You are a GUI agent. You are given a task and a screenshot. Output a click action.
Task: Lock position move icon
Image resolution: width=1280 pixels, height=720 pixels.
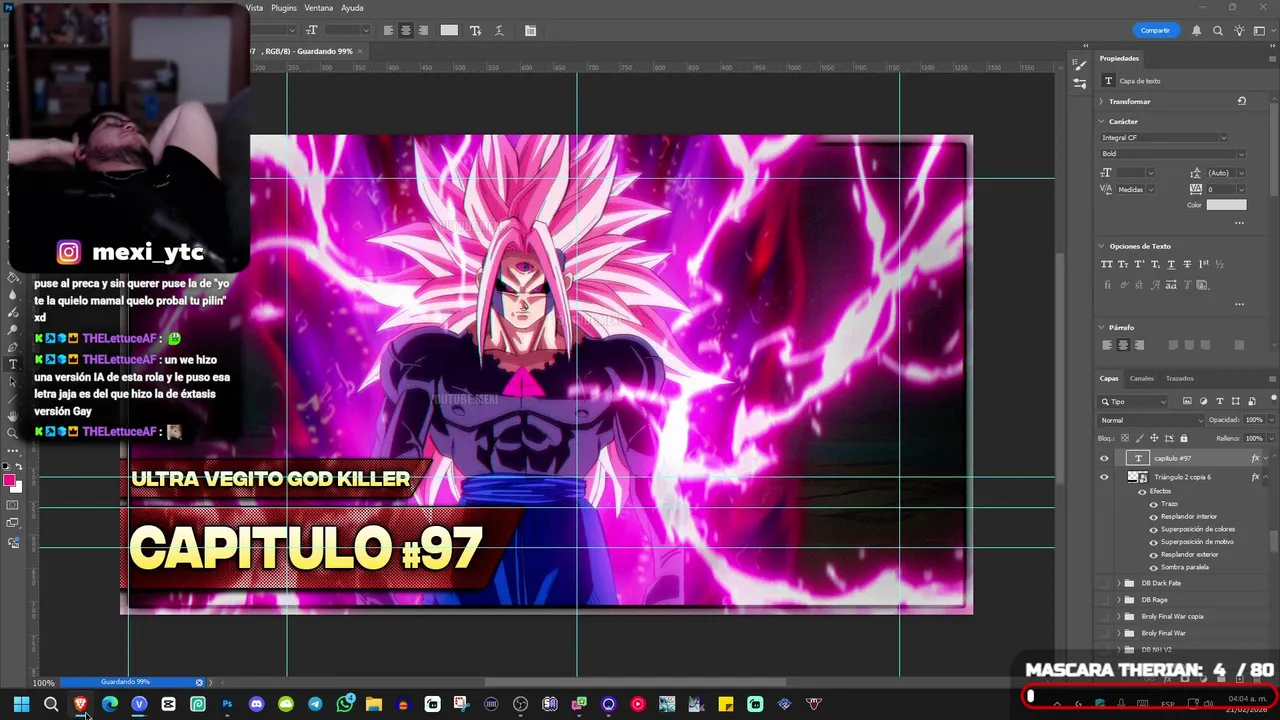point(1154,438)
